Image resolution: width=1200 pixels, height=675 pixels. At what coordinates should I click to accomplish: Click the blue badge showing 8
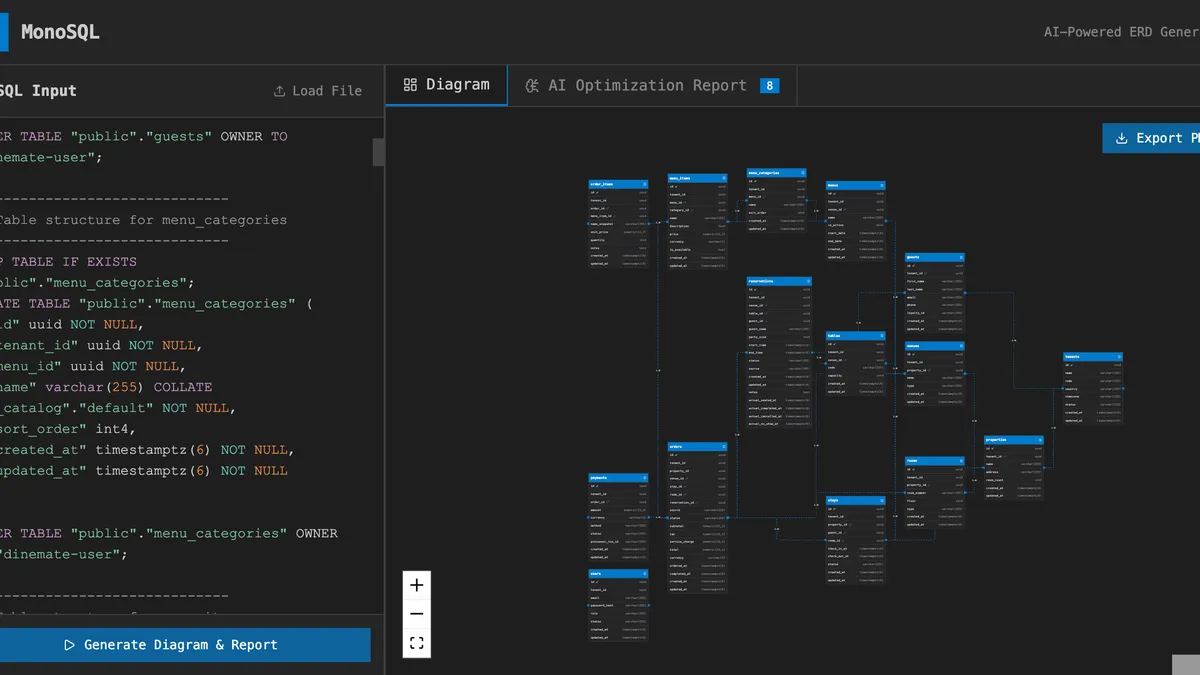coord(770,86)
